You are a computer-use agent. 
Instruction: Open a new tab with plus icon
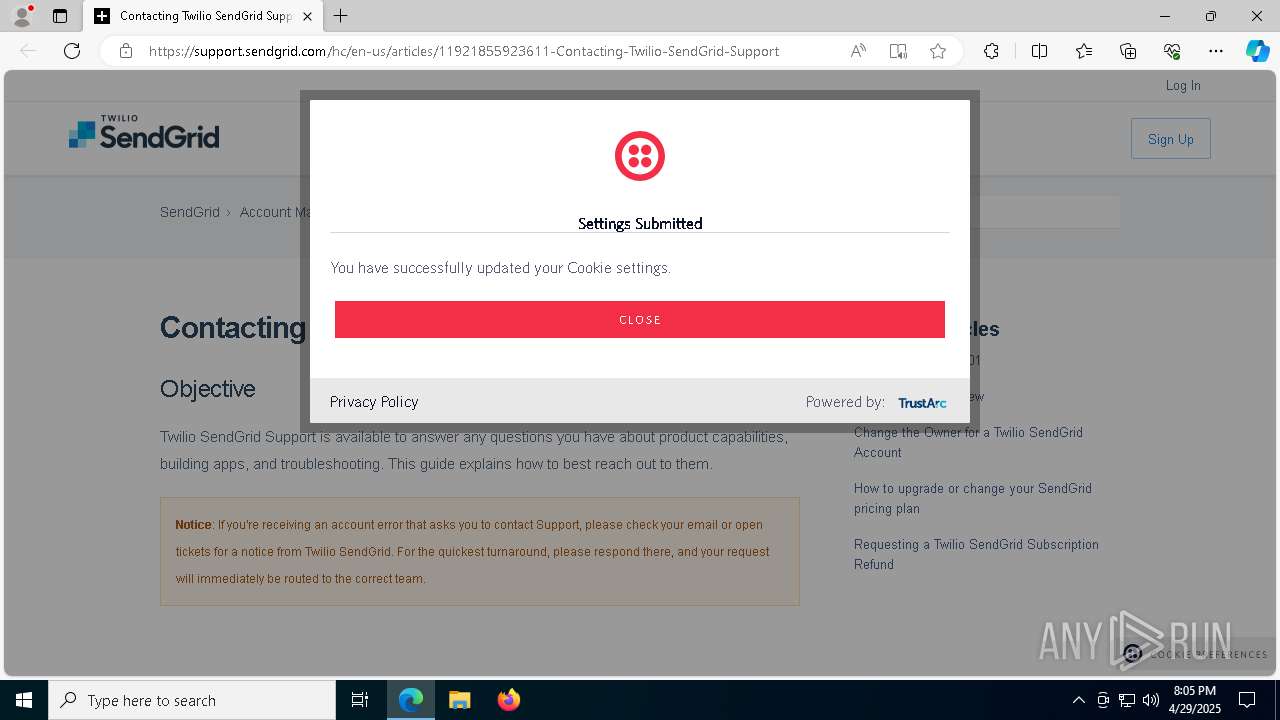coord(341,16)
